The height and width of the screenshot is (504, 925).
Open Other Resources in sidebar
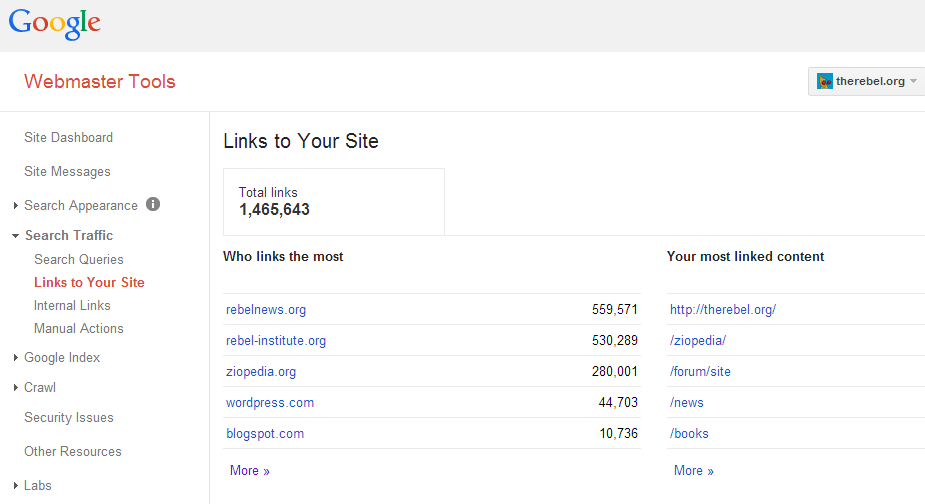click(x=73, y=451)
